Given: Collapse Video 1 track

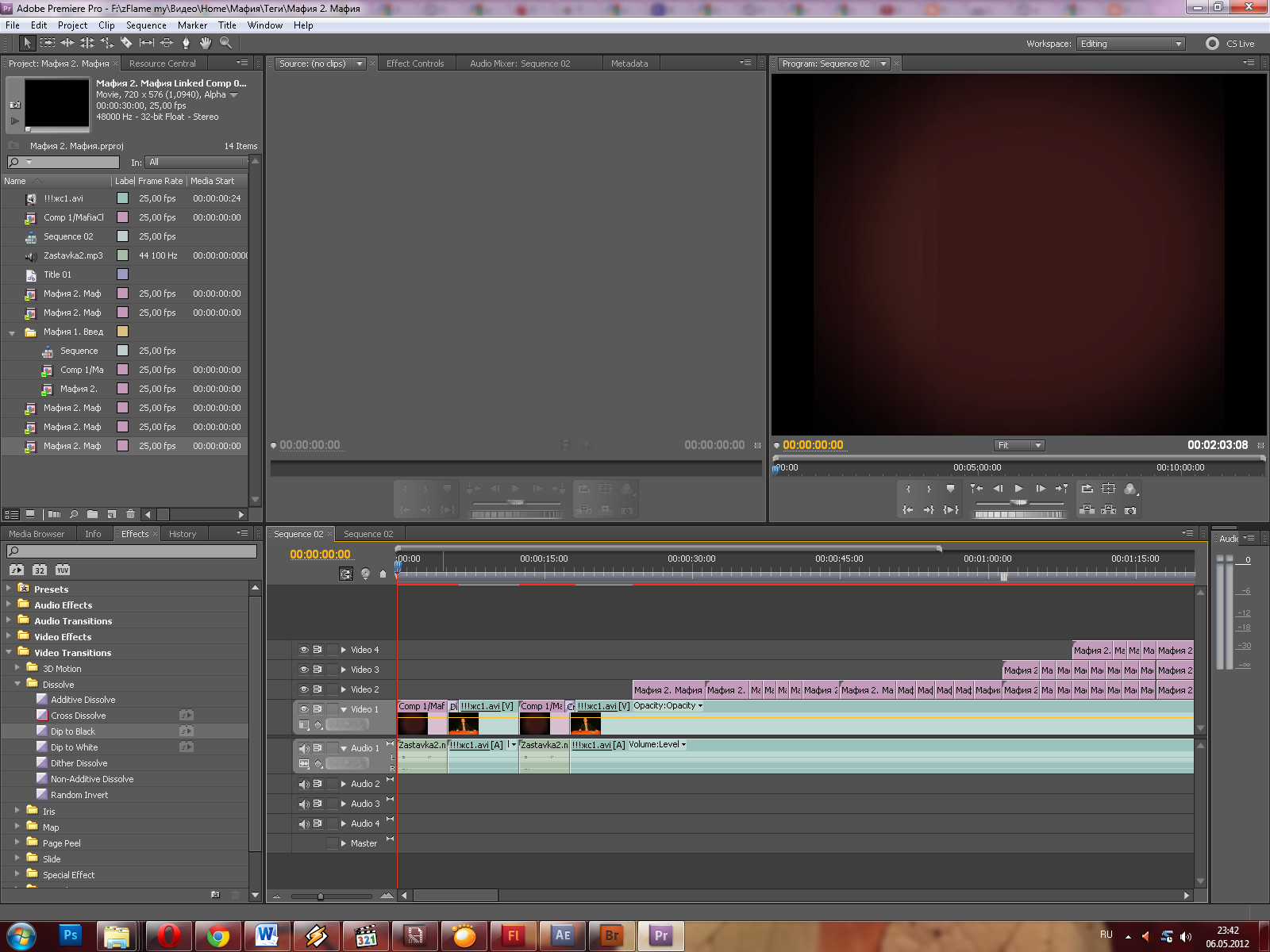Looking at the screenshot, I should click(x=344, y=709).
